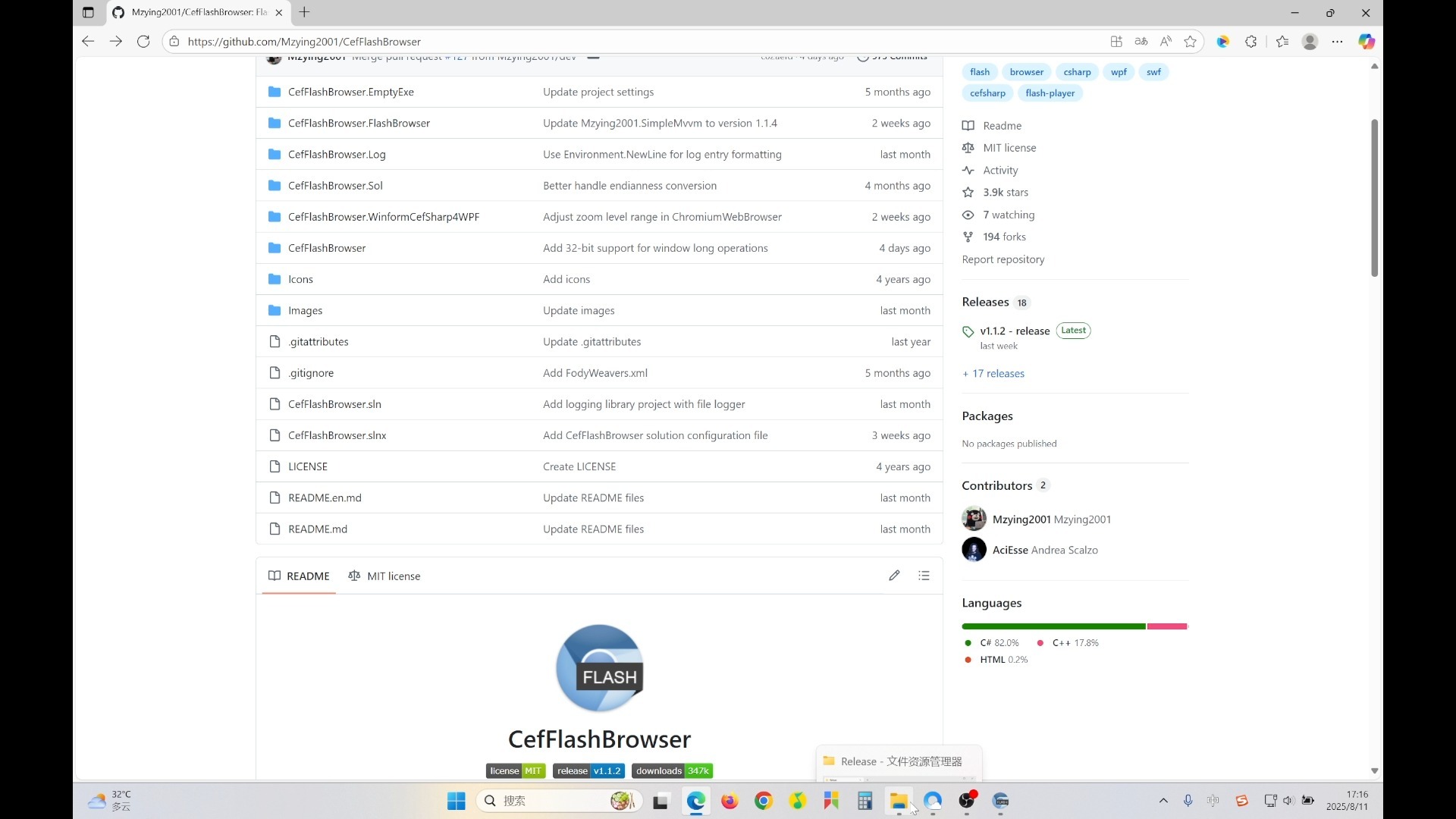Viewport: 1456px width, 819px height.
Task: View the 3.9k stars list
Action: [995, 193]
